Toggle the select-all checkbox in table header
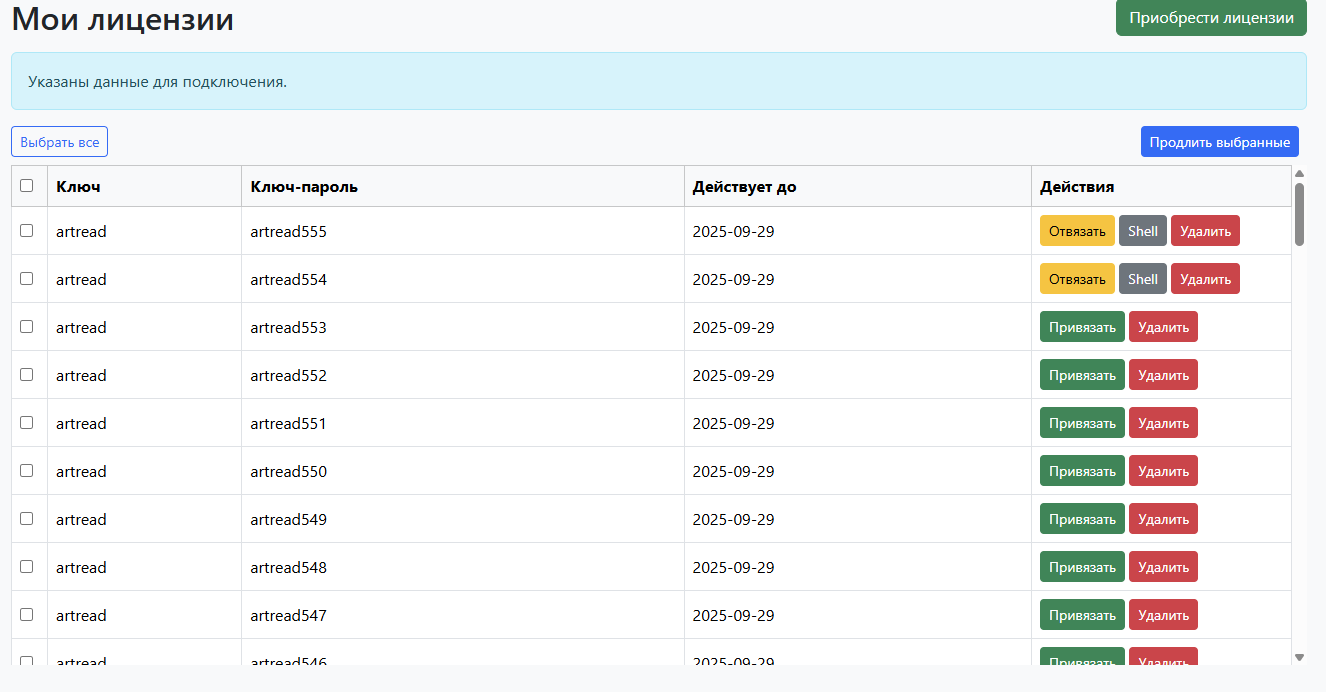This screenshot has height=692, width=1326. 27,185
